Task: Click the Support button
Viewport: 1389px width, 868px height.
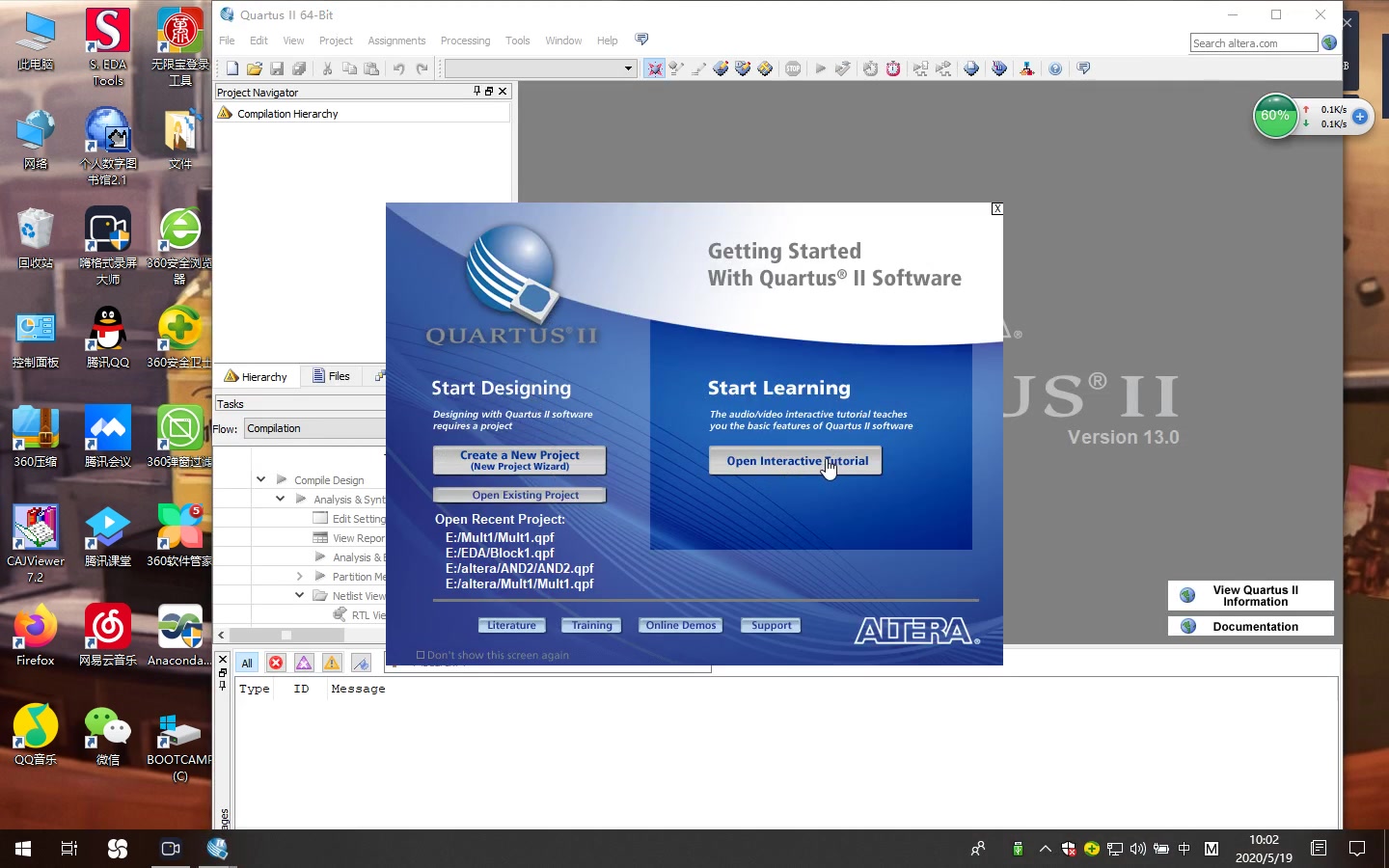Action: [x=771, y=625]
